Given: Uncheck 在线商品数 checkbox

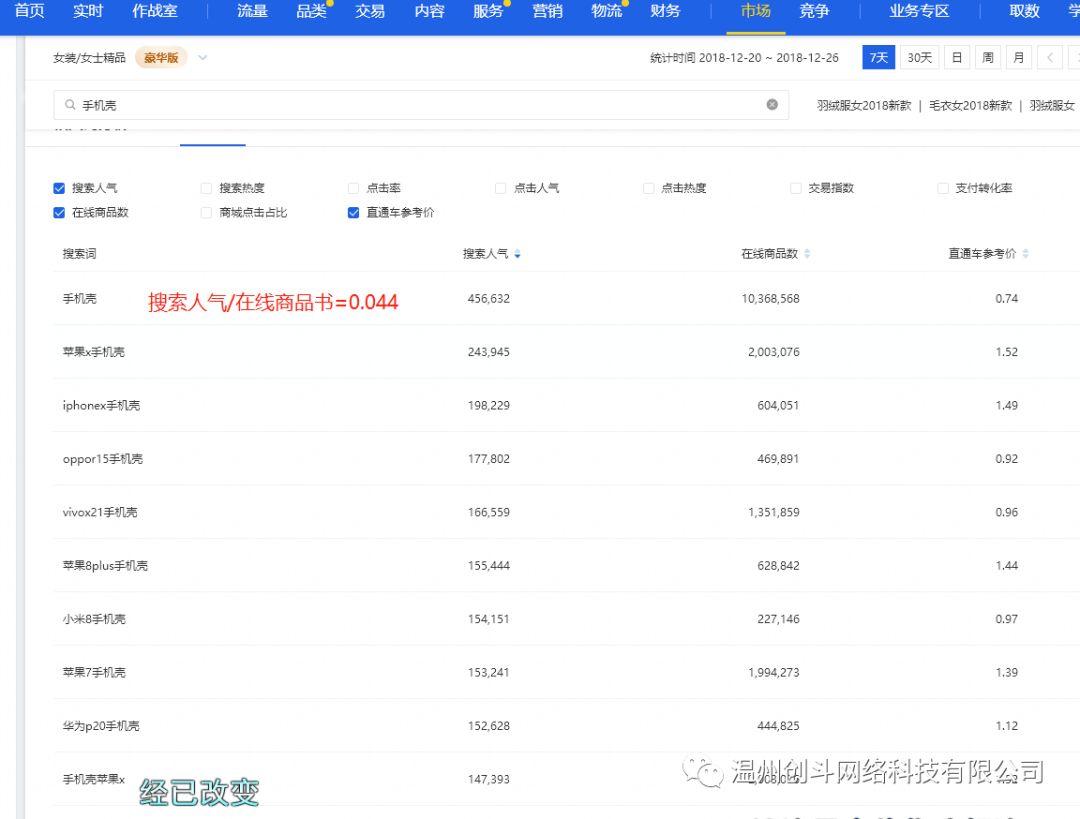Looking at the screenshot, I should (x=59, y=212).
